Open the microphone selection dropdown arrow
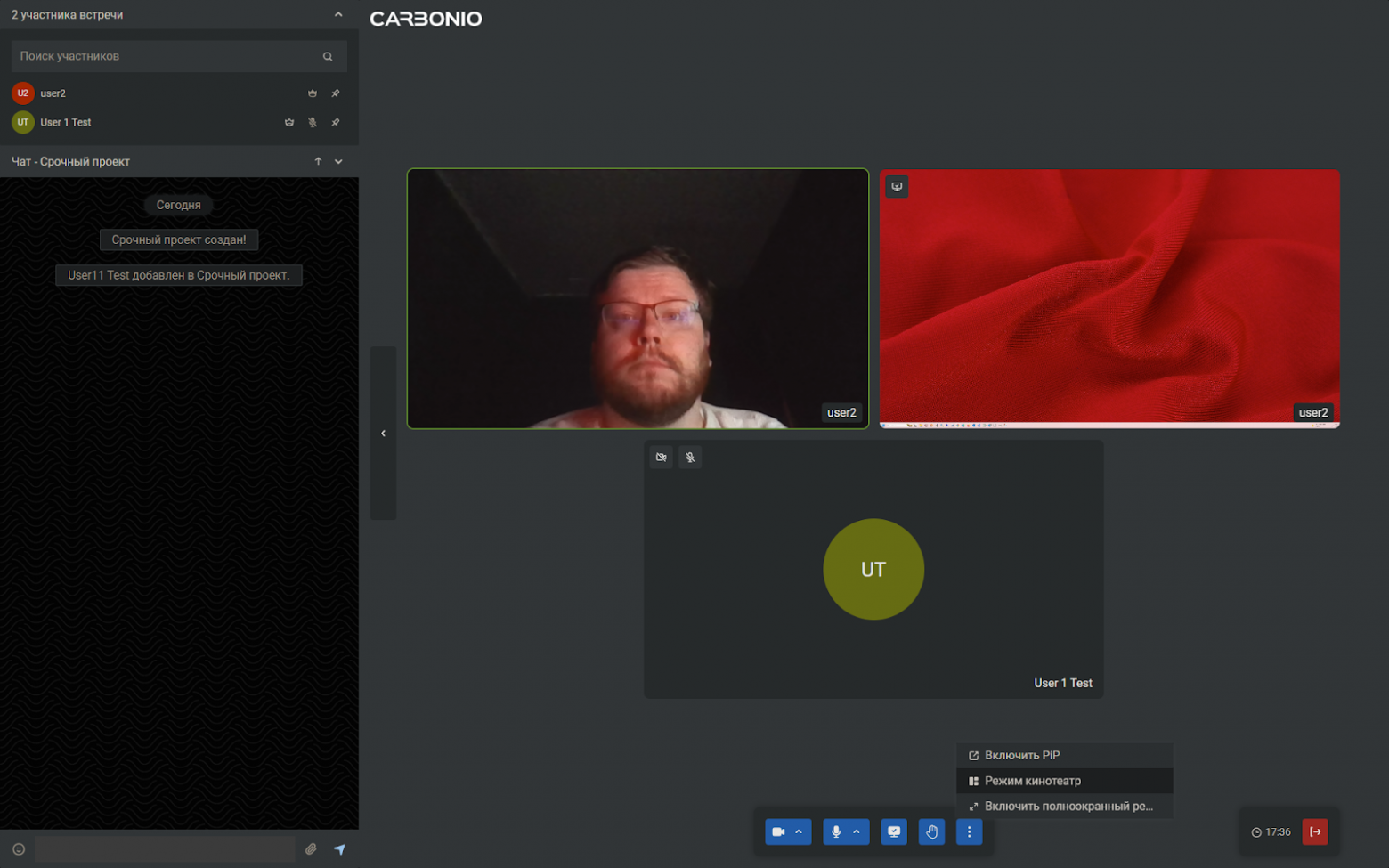This screenshot has height=868, width=1389. click(x=857, y=831)
